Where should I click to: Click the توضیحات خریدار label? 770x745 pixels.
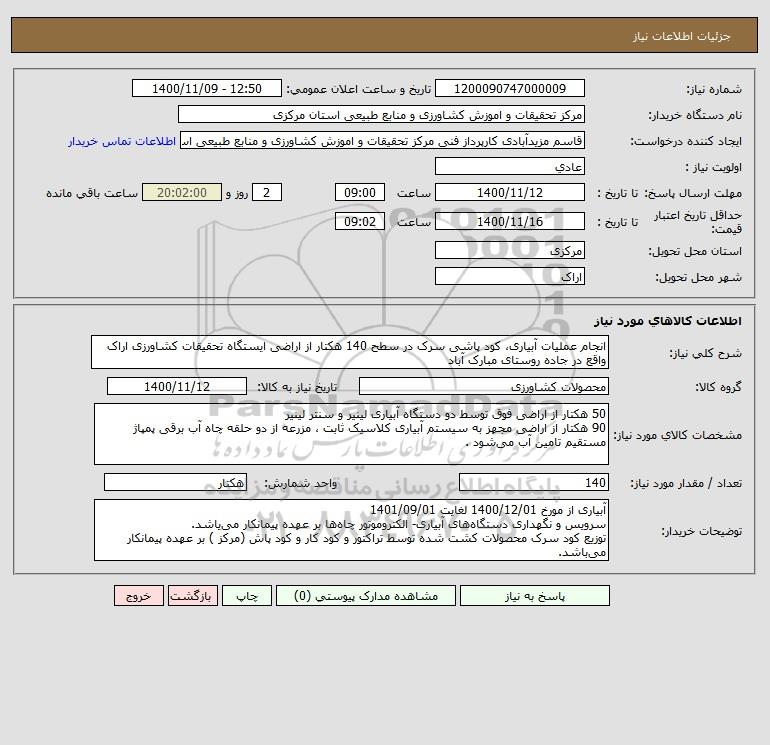[702, 531]
